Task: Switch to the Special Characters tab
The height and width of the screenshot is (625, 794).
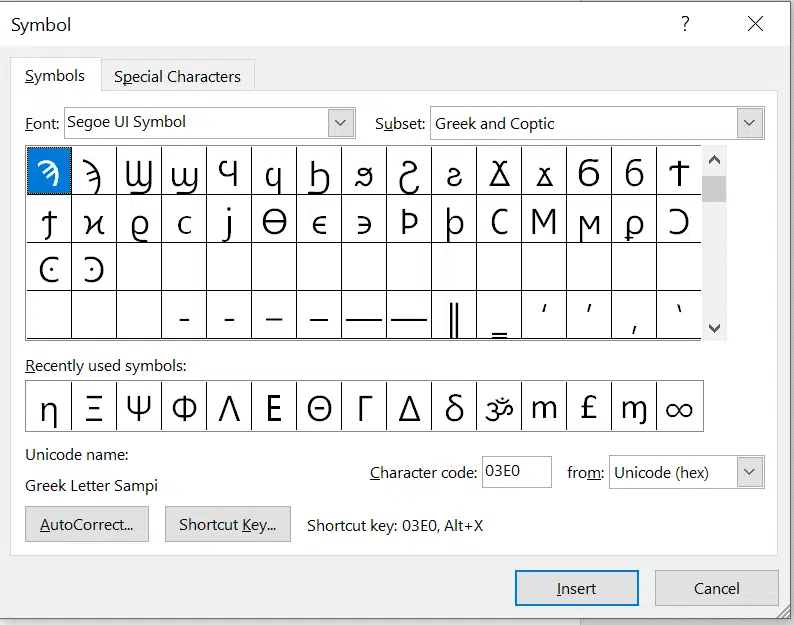Action: [177, 76]
